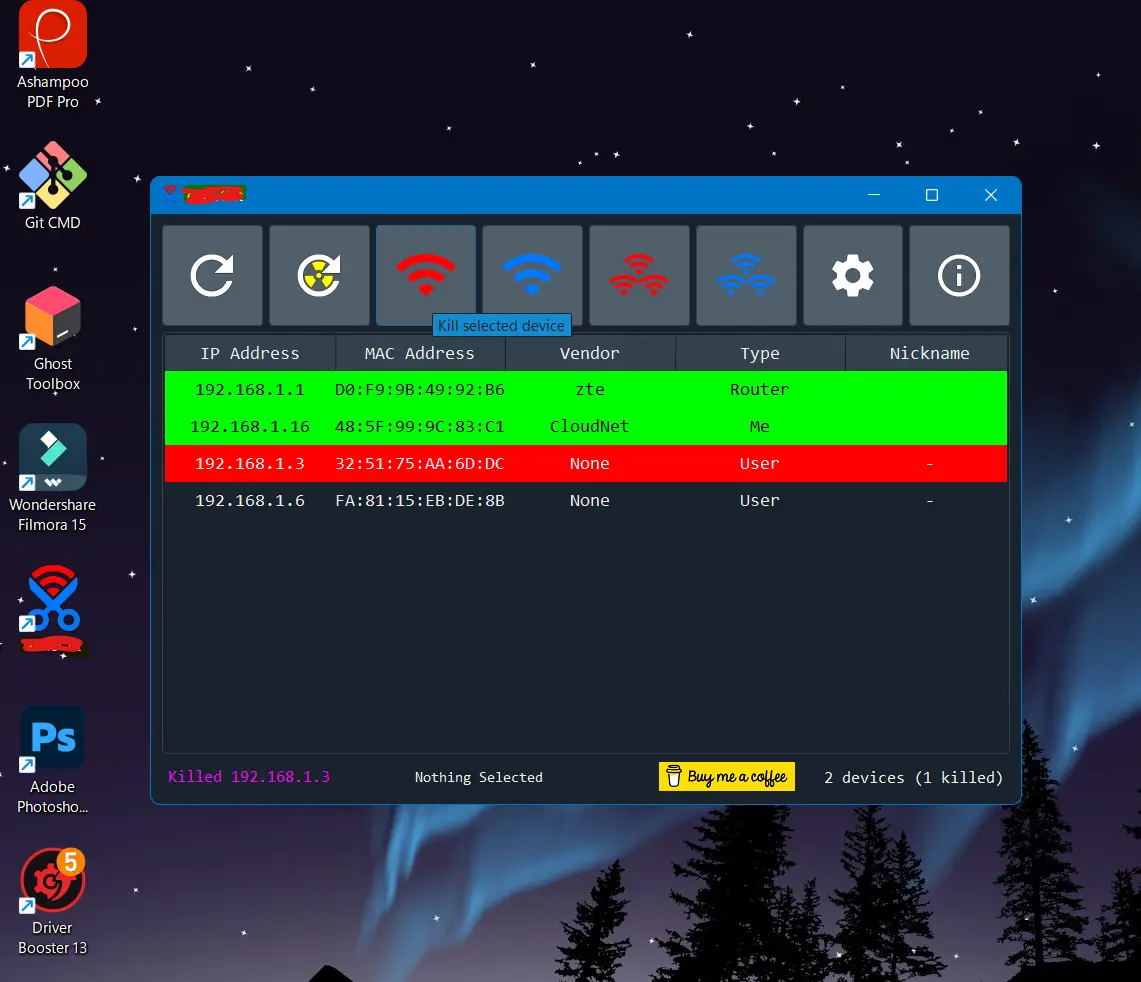Close the network tool window

click(990, 194)
